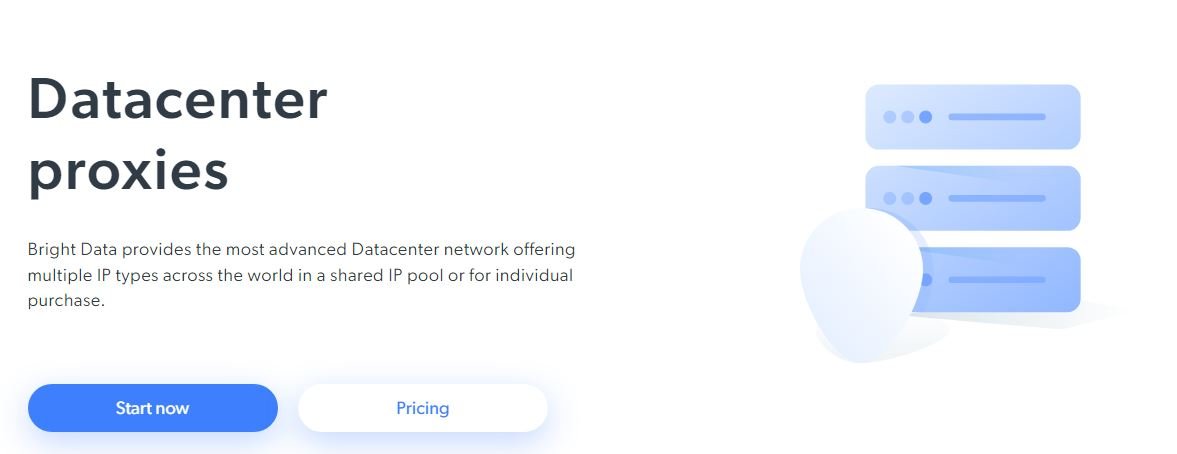Click the Start now button

(152, 408)
